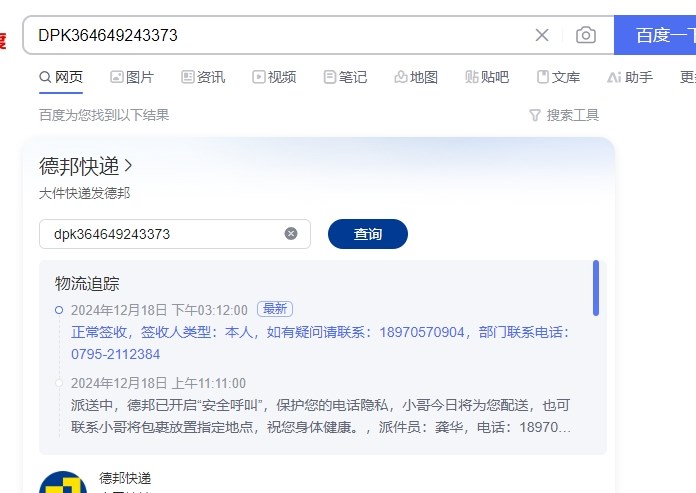The width and height of the screenshot is (696, 493).
Task: Click phone number 0795-2112384
Action: pyautogui.click(x=115, y=354)
